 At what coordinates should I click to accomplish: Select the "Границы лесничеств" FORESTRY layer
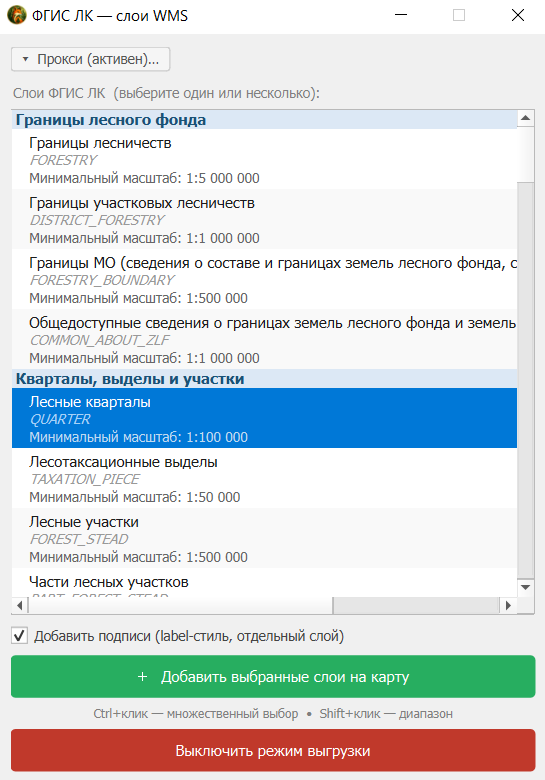(x=265, y=159)
